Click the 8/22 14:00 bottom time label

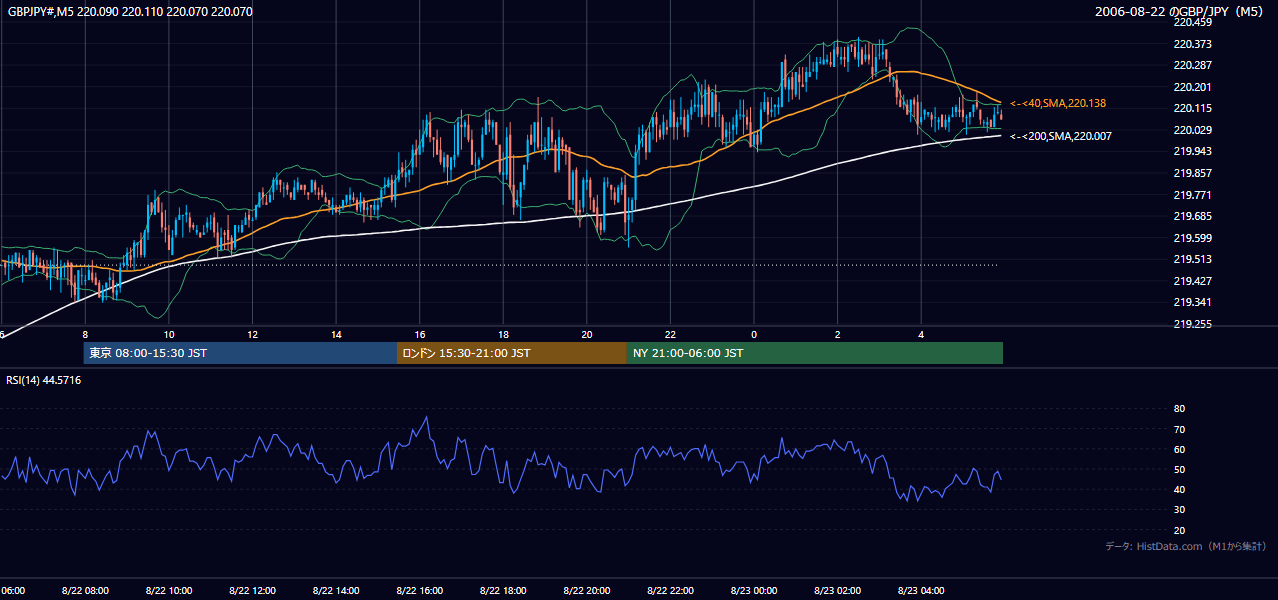point(336,591)
